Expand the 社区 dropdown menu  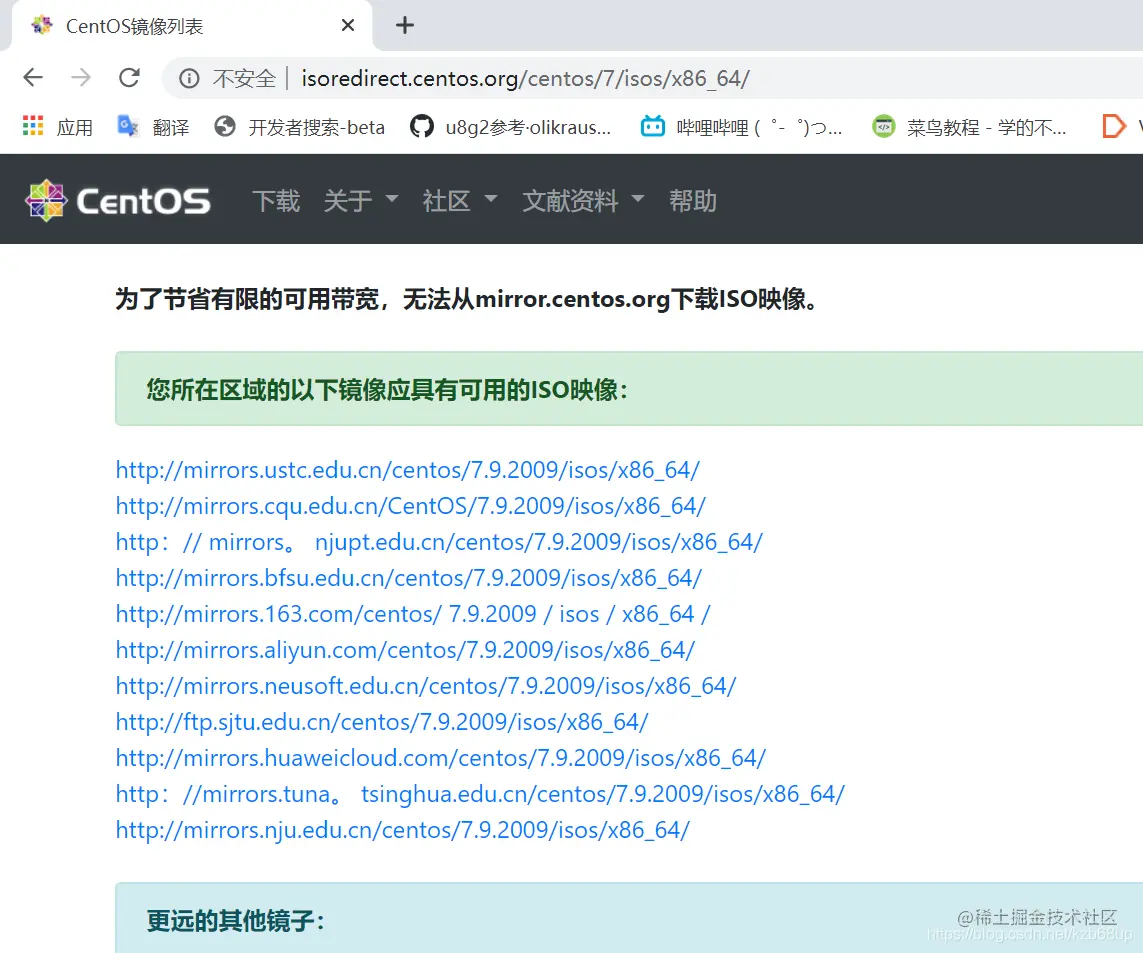pyautogui.click(x=460, y=201)
